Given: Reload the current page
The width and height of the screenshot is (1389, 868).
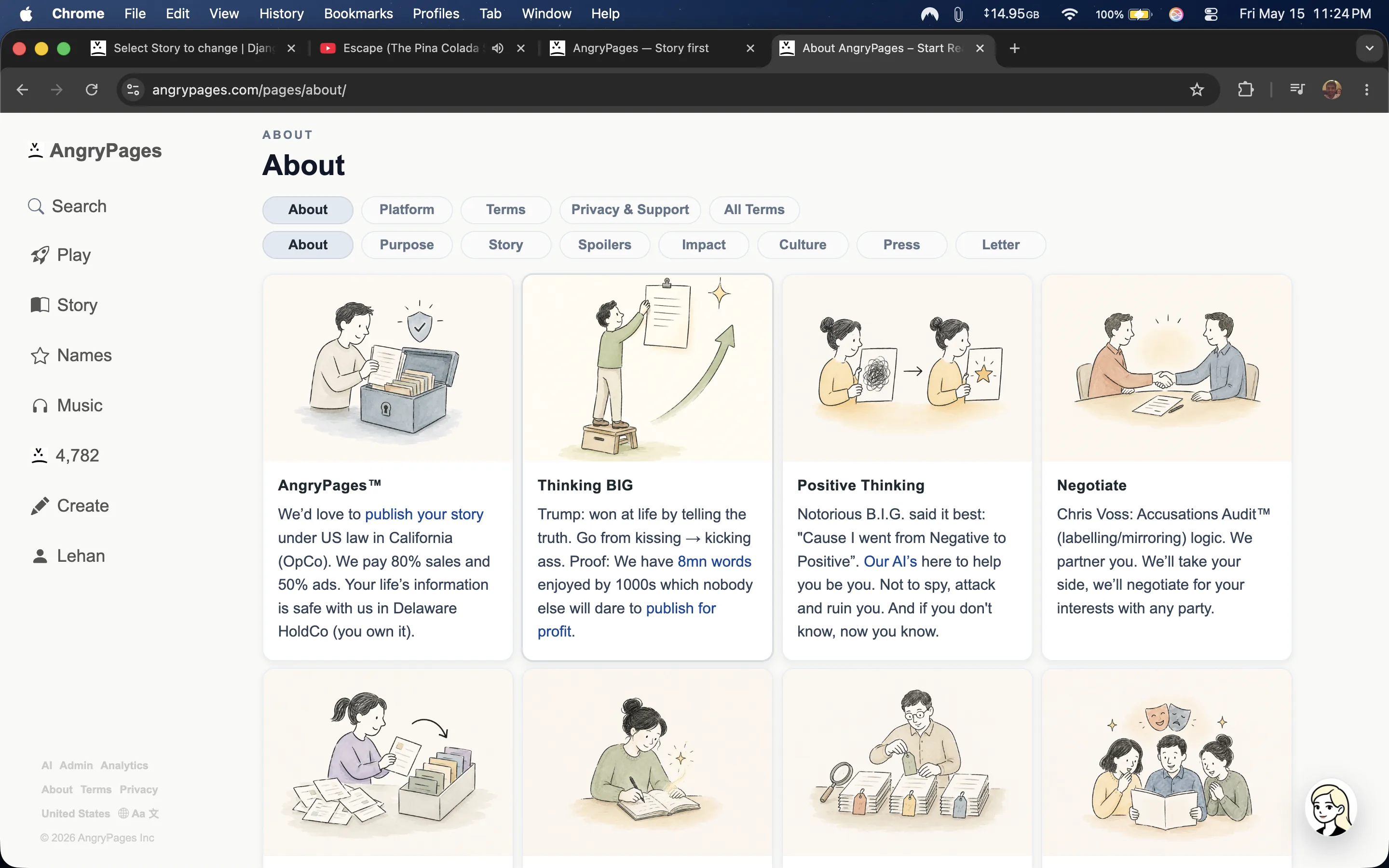Looking at the screenshot, I should 91,90.
